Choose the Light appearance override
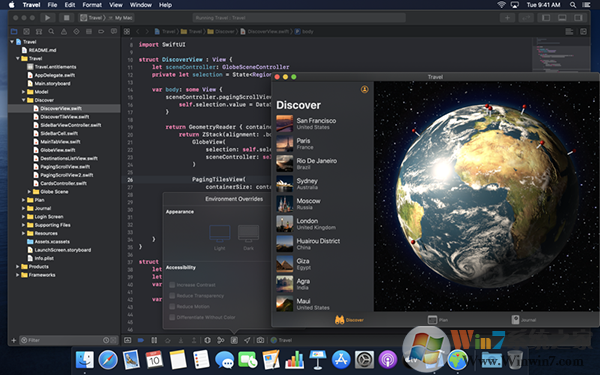Viewport: 600px width, 375px height. (x=220, y=237)
